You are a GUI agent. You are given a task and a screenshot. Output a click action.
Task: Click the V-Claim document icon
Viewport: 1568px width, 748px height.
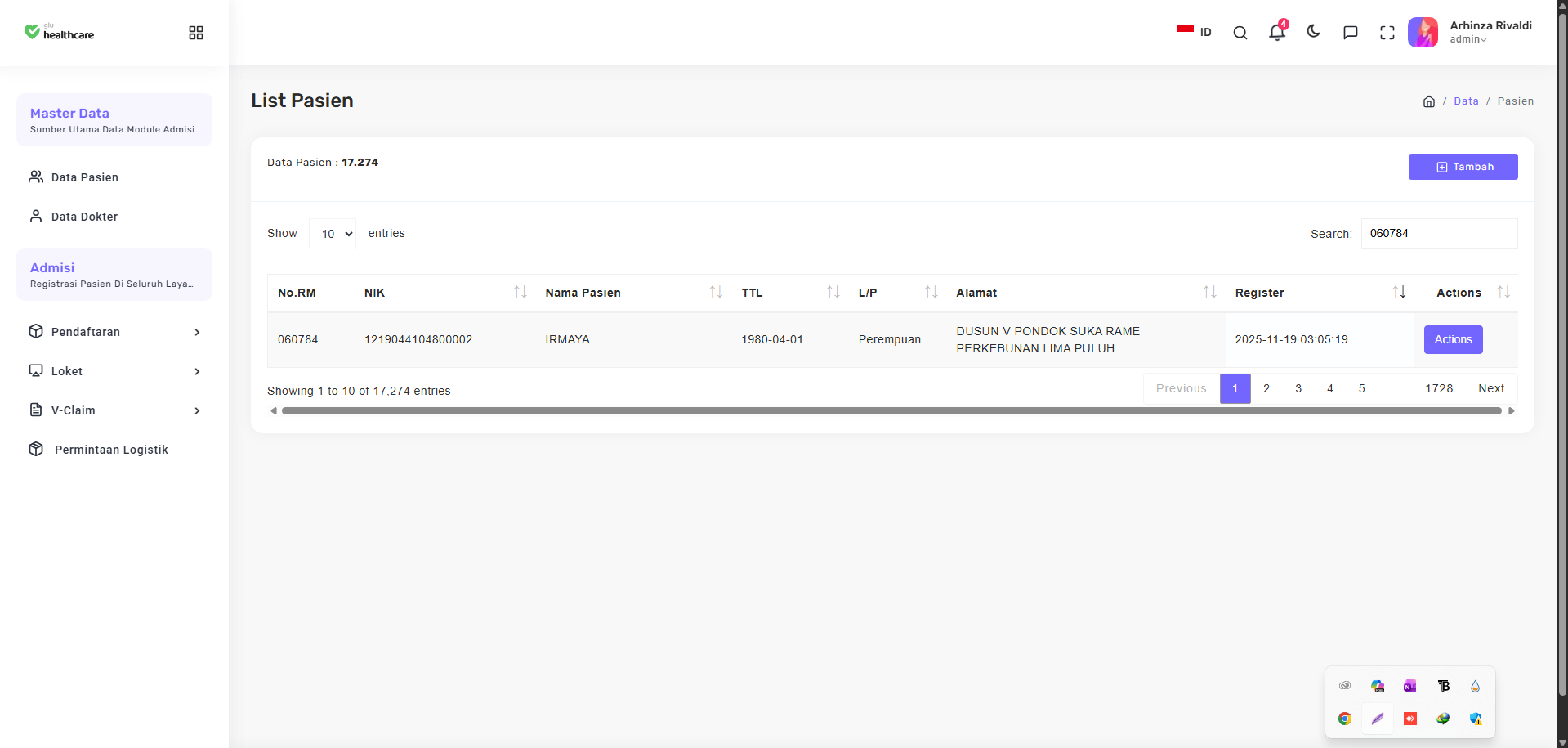[x=36, y=410]
